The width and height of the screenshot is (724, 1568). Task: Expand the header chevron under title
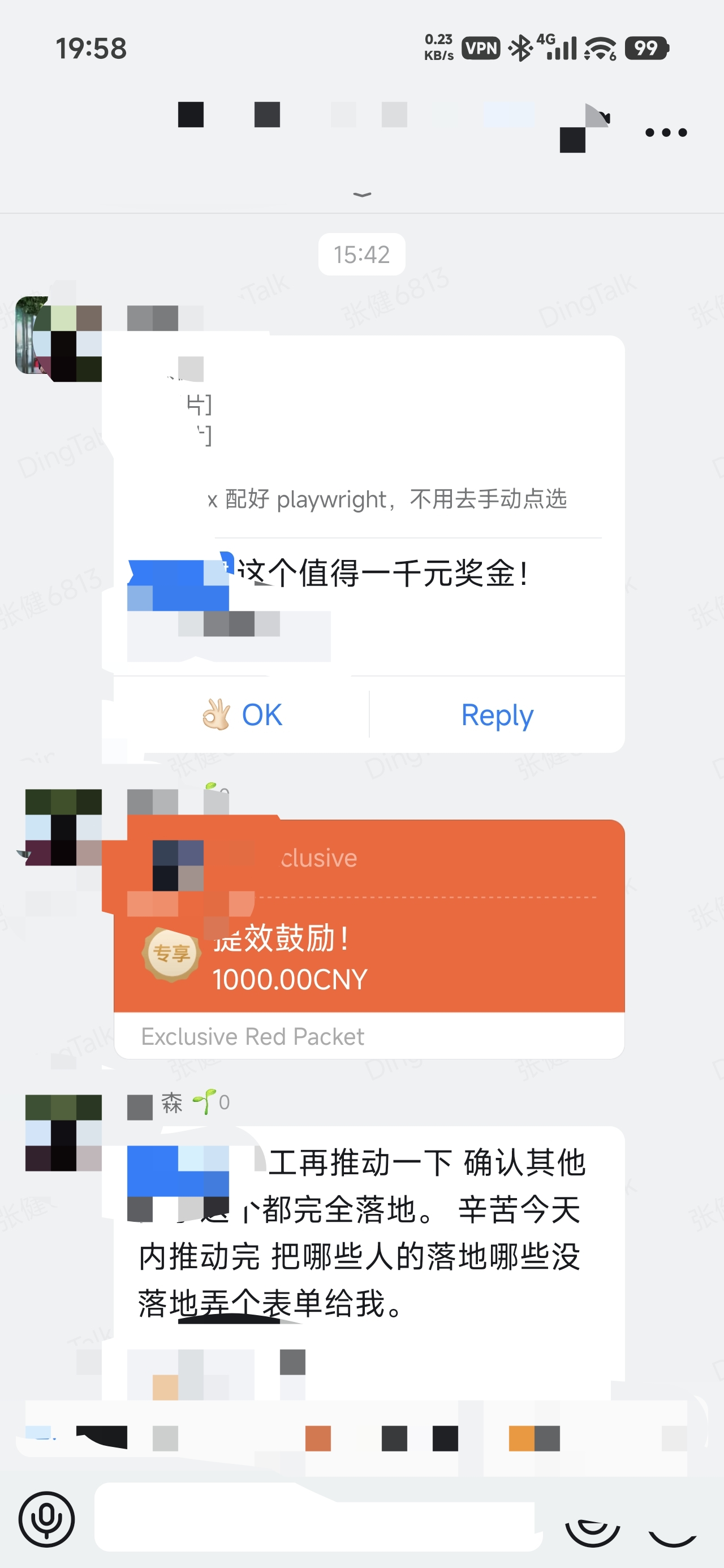coord(361,195)
